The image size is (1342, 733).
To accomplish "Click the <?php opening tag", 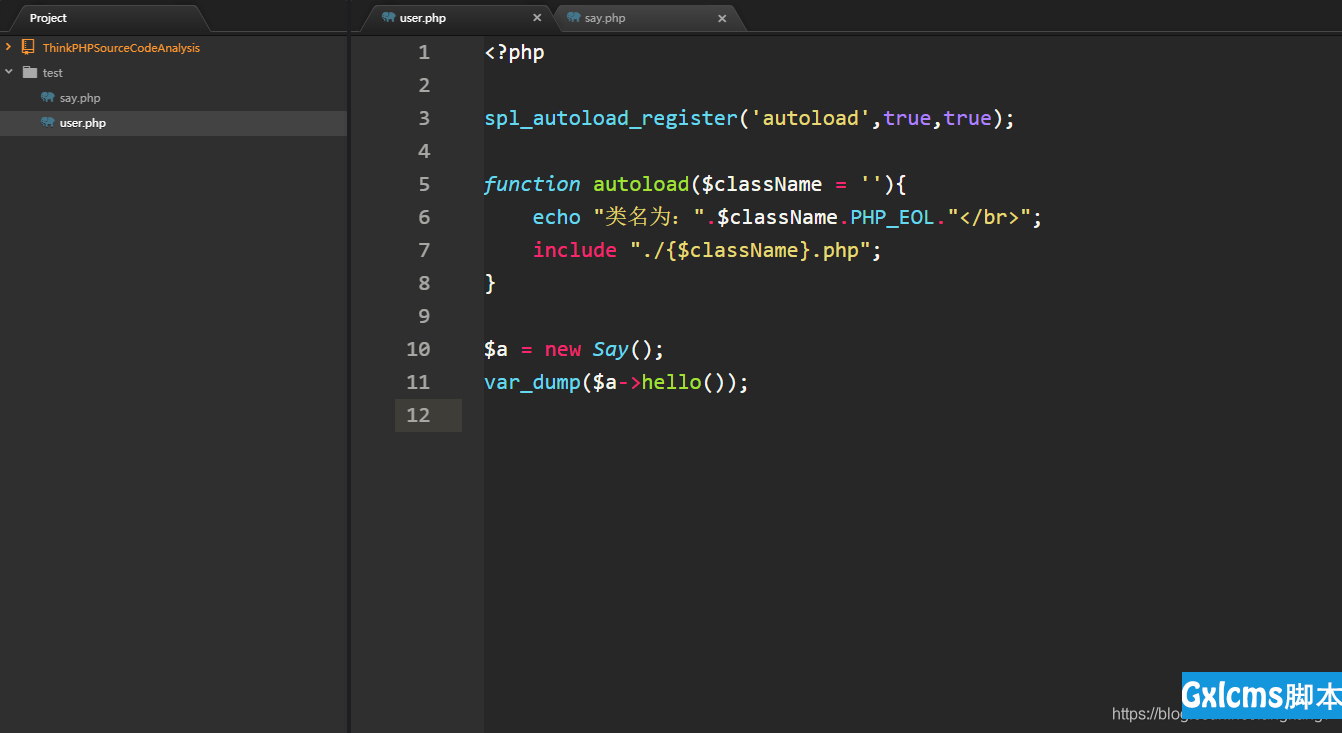I will [x=514, y=52].
